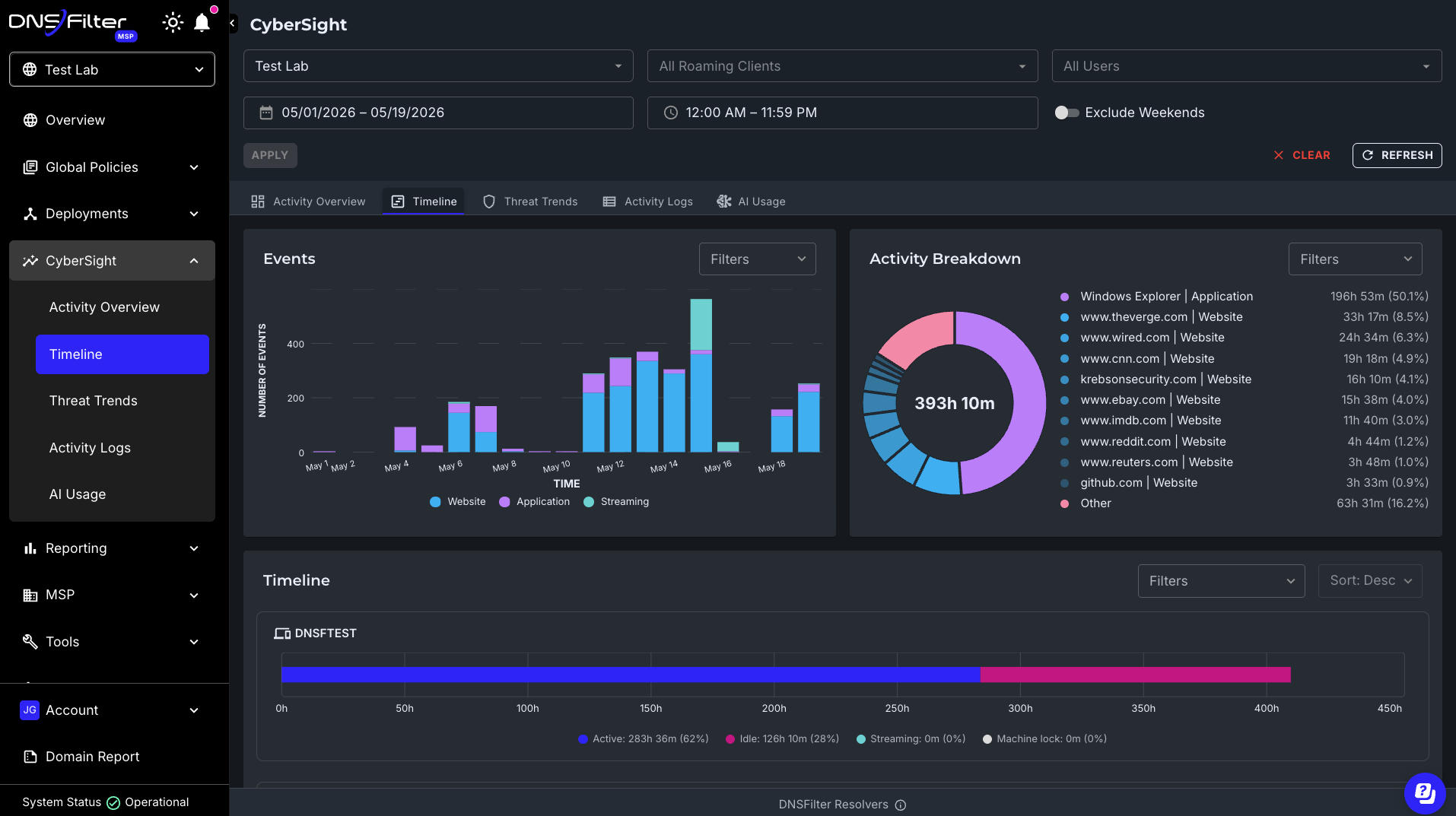This screenshot has width=1456, height=816.
Task: Toggle Exclude Weekends switch
Action: point(1067,113)
